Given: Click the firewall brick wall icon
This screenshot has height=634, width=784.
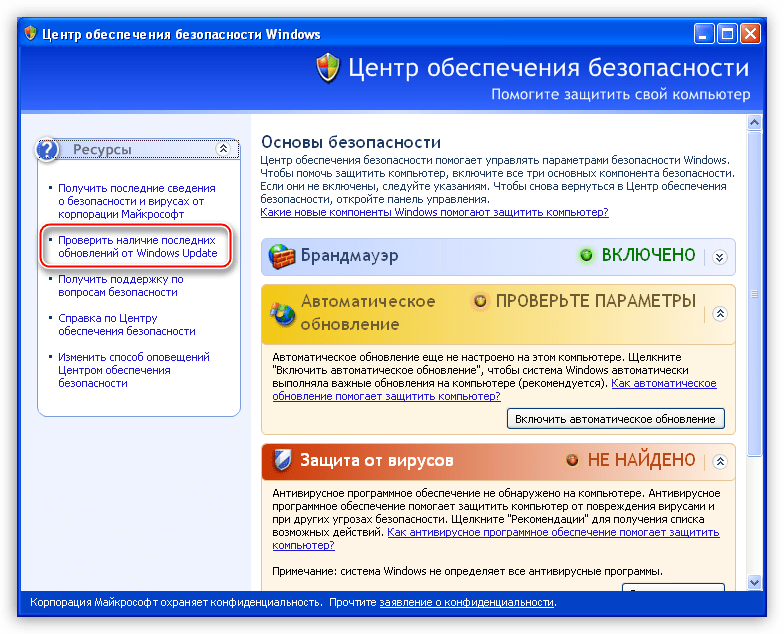Looking at the screenshot, I should point(282,256).
